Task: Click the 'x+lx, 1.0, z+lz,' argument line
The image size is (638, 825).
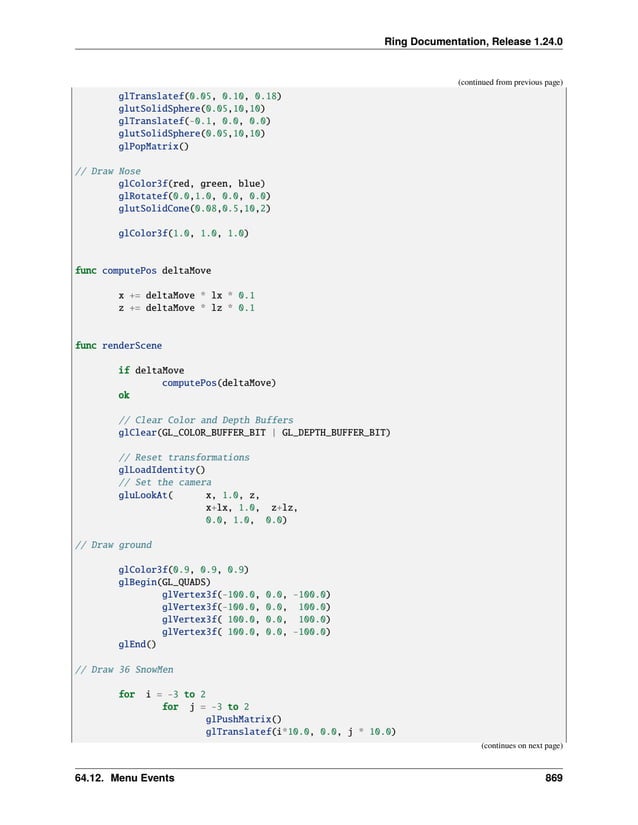Action: tap(252, 508)
